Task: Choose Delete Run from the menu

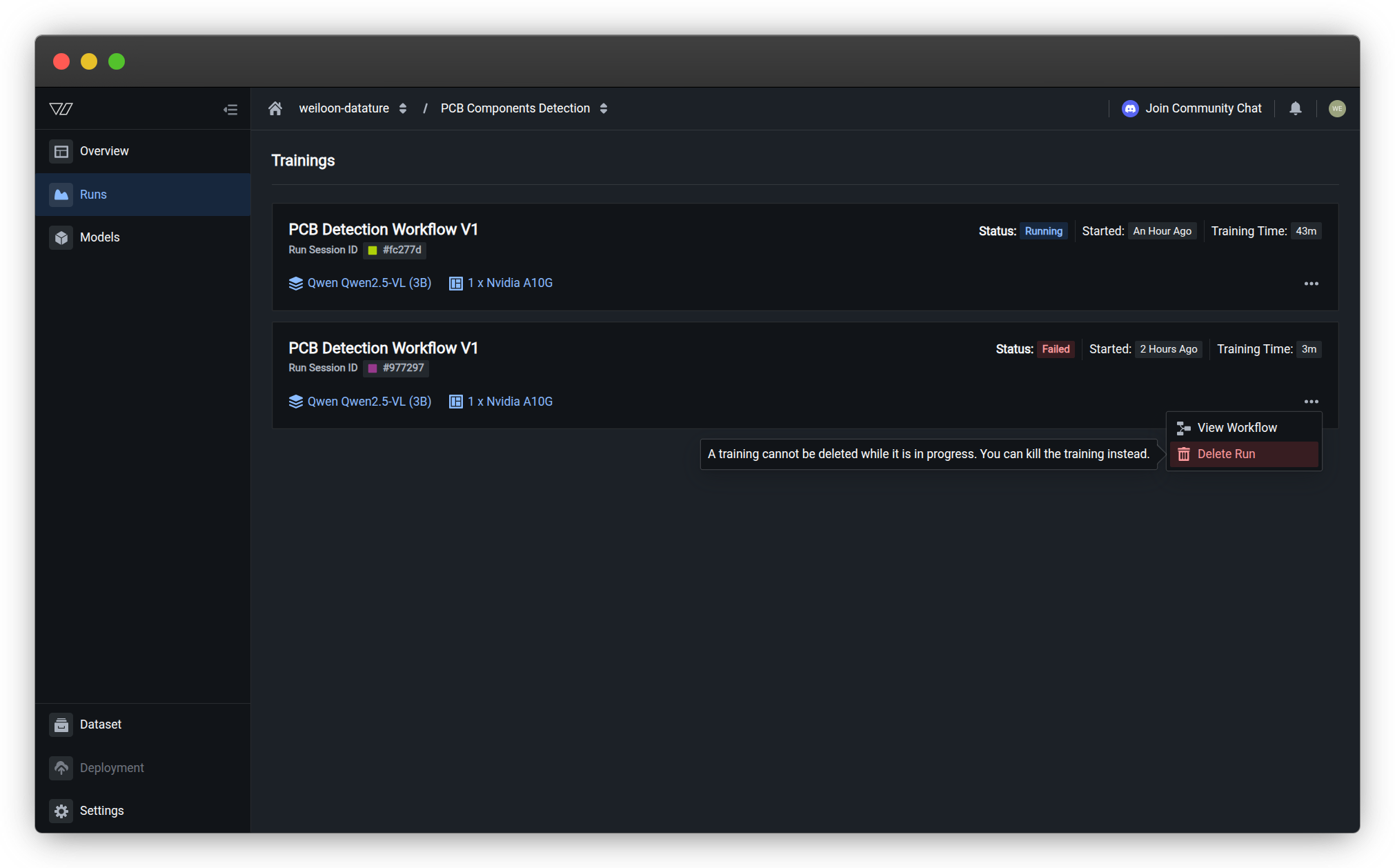Action: [1226, 454]
